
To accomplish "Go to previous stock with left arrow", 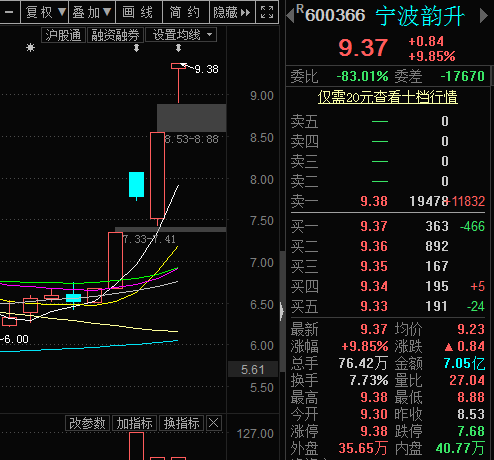I will 290,15.
